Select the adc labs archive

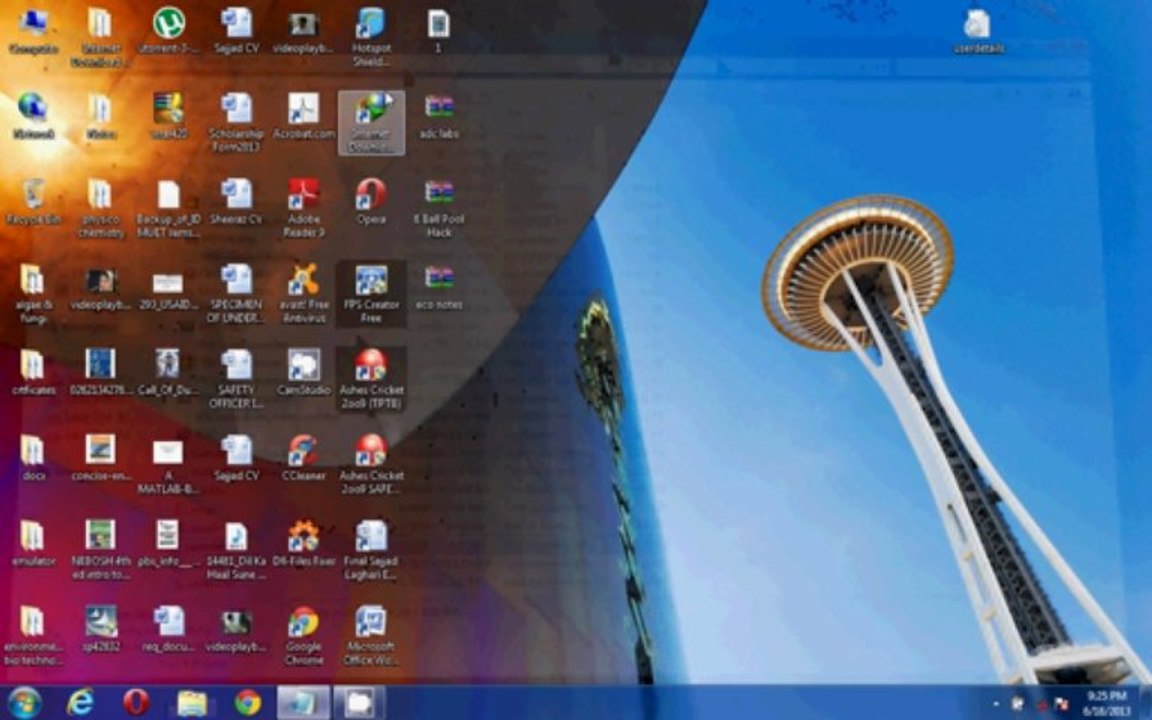439,116
